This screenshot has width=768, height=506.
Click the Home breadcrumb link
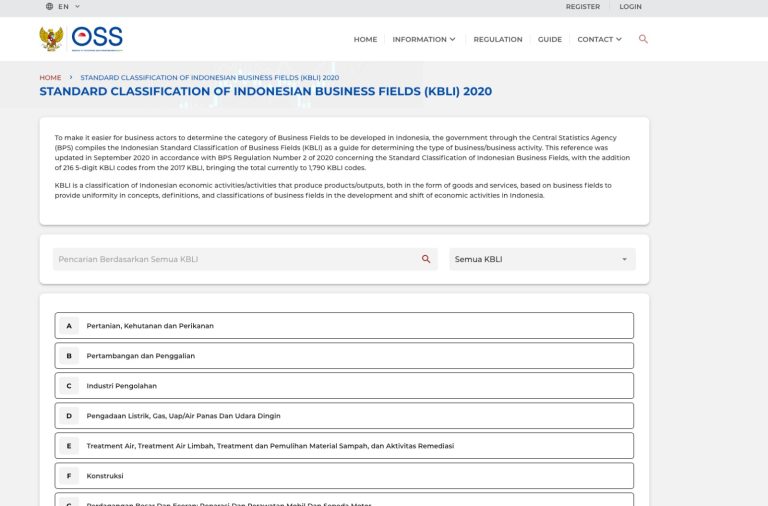tap(50, 77)
